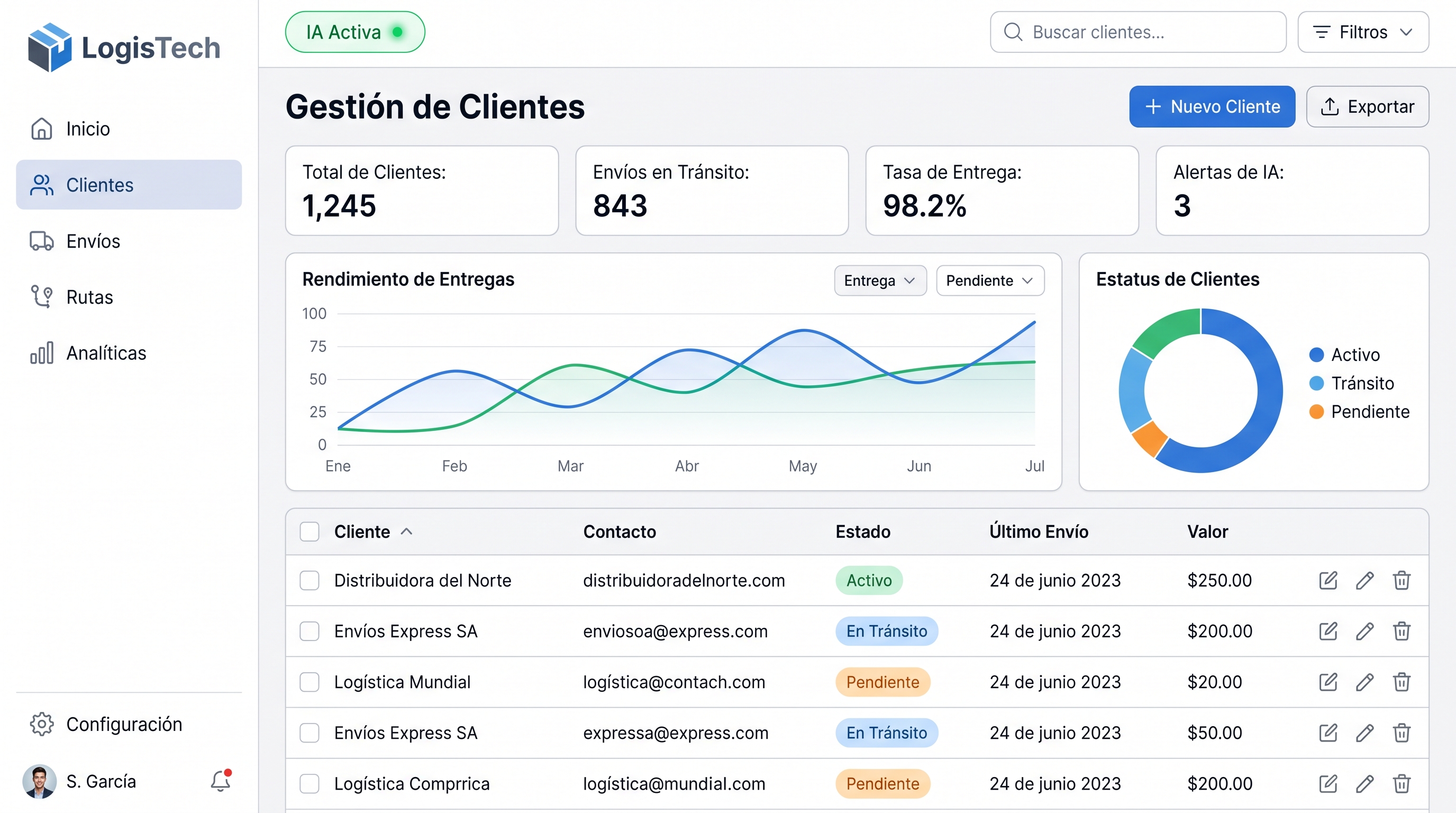Click the IA Activa status badge
The image size is (1456, 813).
click(355, 32)
